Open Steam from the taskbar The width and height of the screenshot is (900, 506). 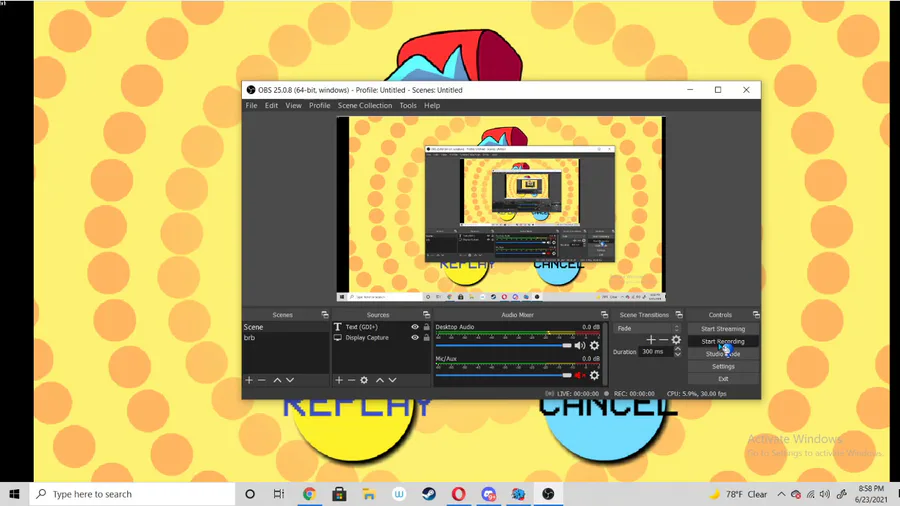(429, 494)
